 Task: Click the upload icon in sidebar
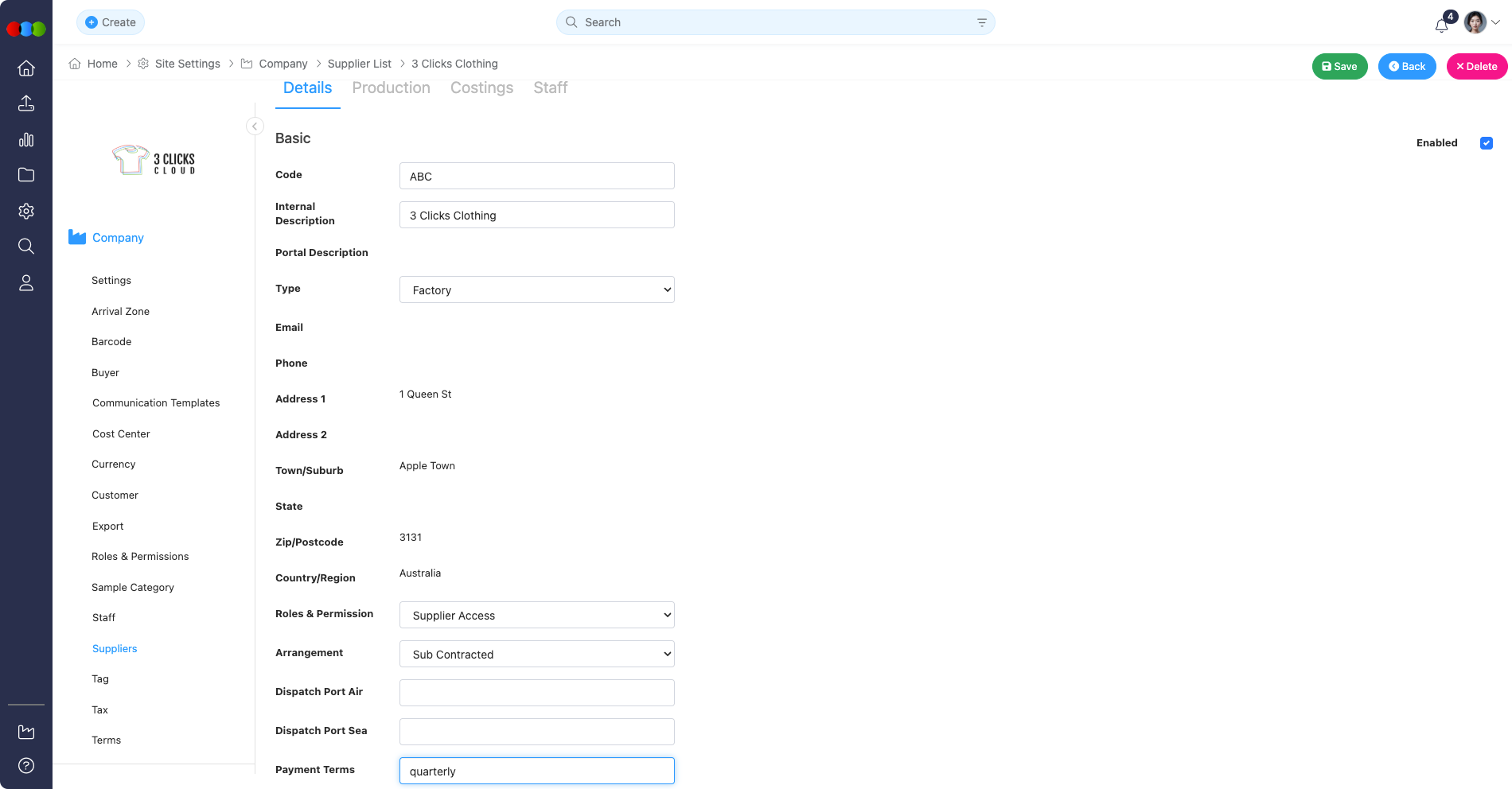[26, 103]
